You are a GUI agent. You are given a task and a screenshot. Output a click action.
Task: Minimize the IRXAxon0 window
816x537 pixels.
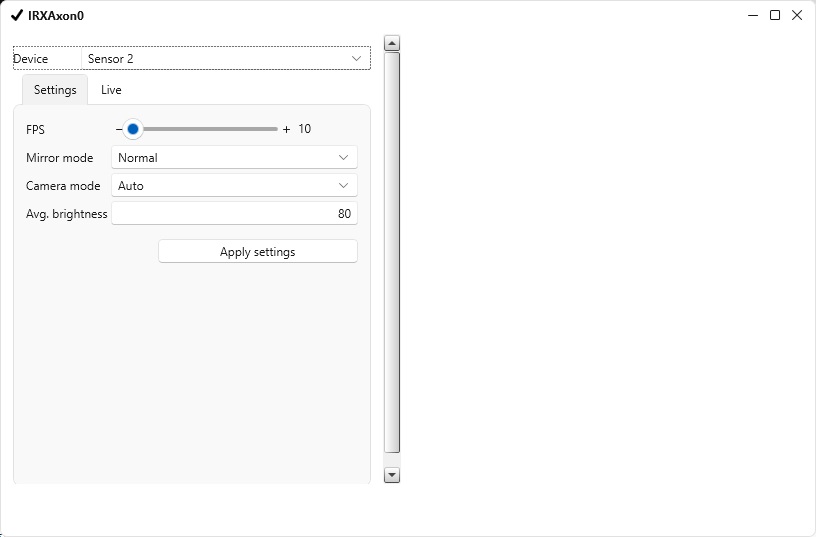[753, 15]
